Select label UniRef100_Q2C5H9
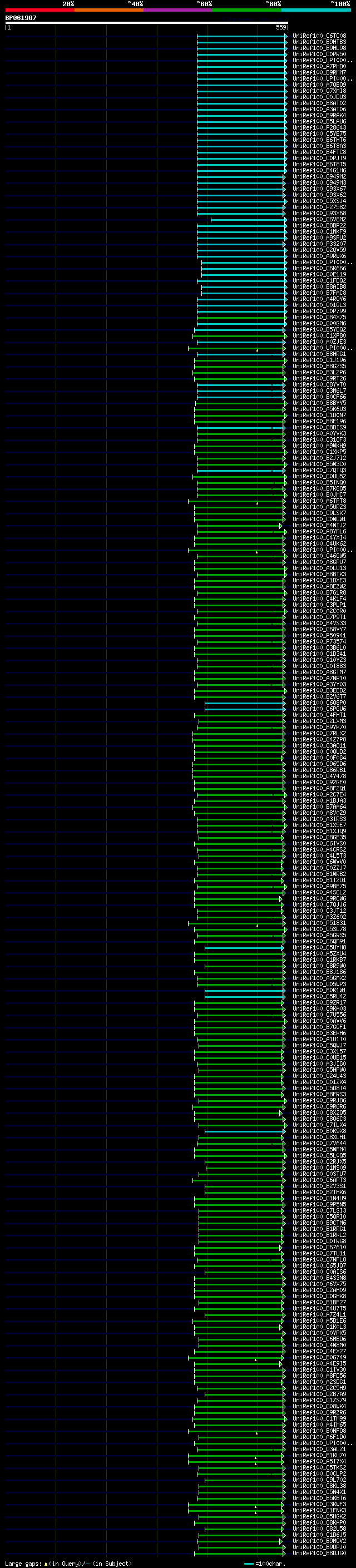The height and width of the screenshot is (1568, 356). pyautogui.click(x=319, y=1388)
